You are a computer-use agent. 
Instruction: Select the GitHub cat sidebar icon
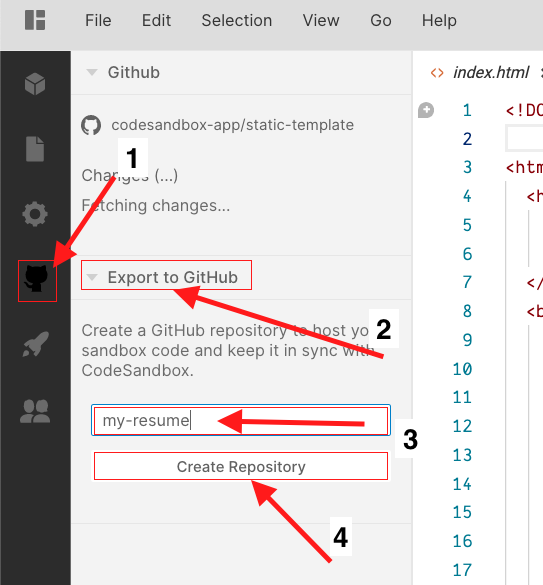coord(36,278)
